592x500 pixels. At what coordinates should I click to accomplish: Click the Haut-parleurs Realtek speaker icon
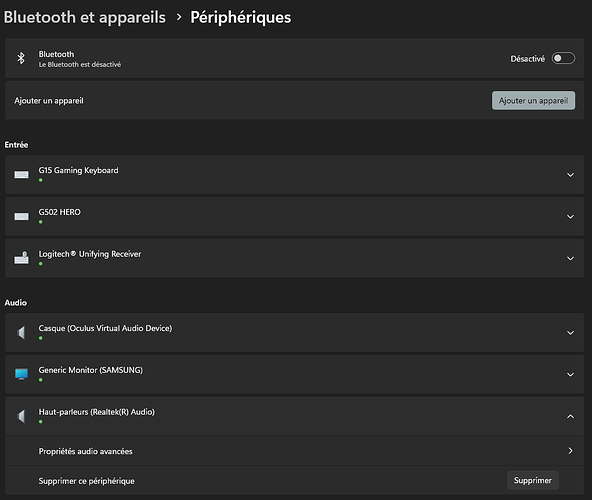point(21,416)
